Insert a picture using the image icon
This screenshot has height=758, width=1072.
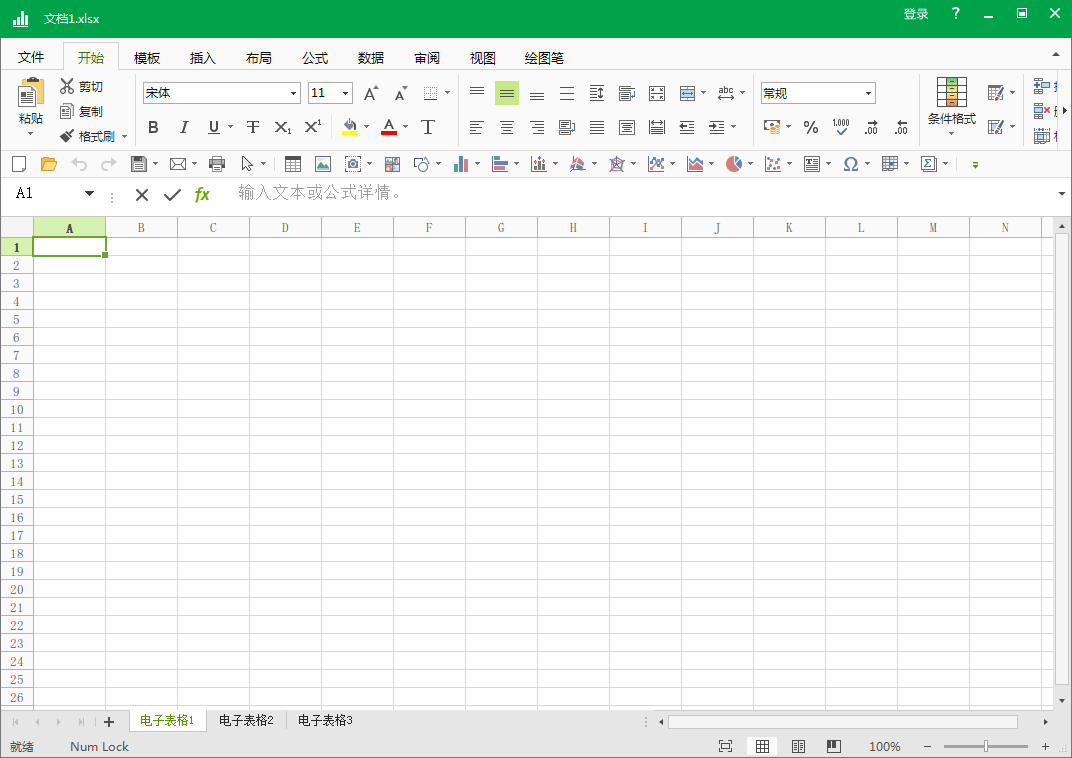(324, 164)
